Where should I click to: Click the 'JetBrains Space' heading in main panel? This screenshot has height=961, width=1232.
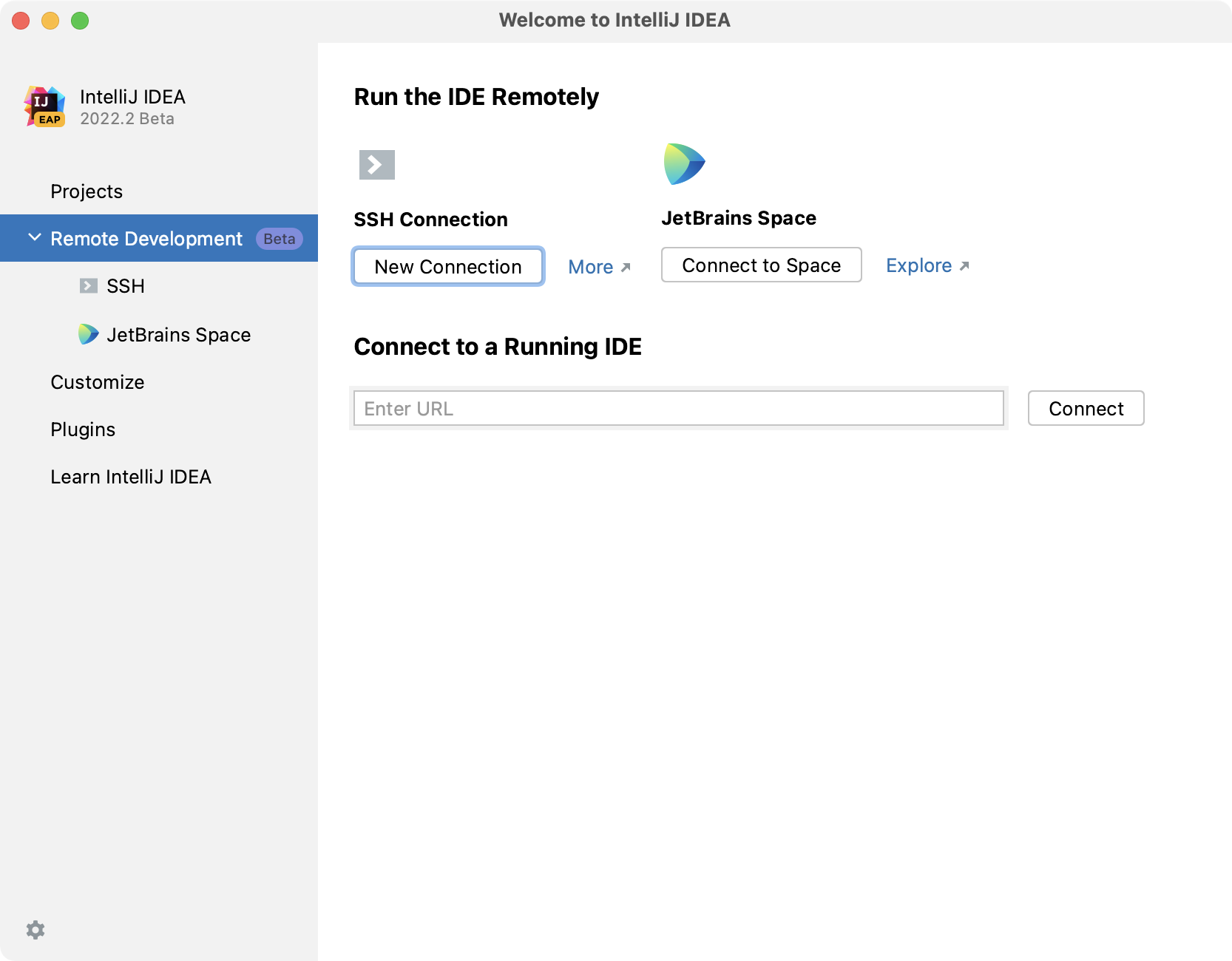pos(739,218)
